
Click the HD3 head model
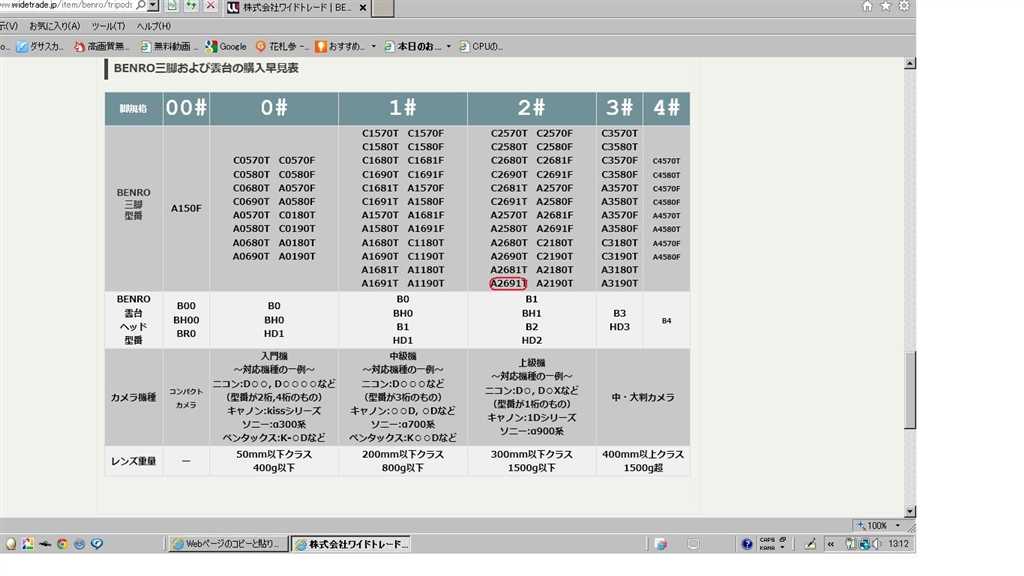[619, 327]
